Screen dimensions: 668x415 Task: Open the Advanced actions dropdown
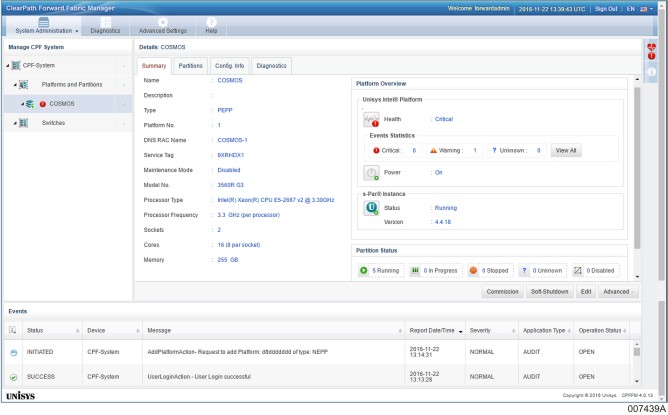point(618,292)
